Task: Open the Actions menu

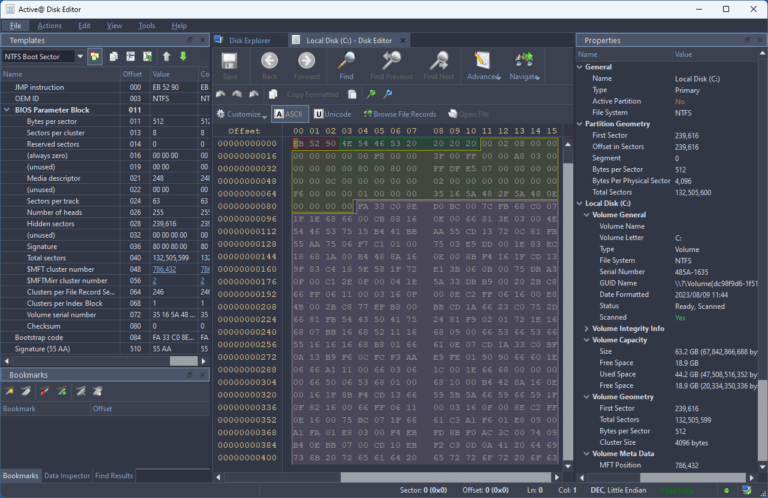Action: click(x=49, y=26)
